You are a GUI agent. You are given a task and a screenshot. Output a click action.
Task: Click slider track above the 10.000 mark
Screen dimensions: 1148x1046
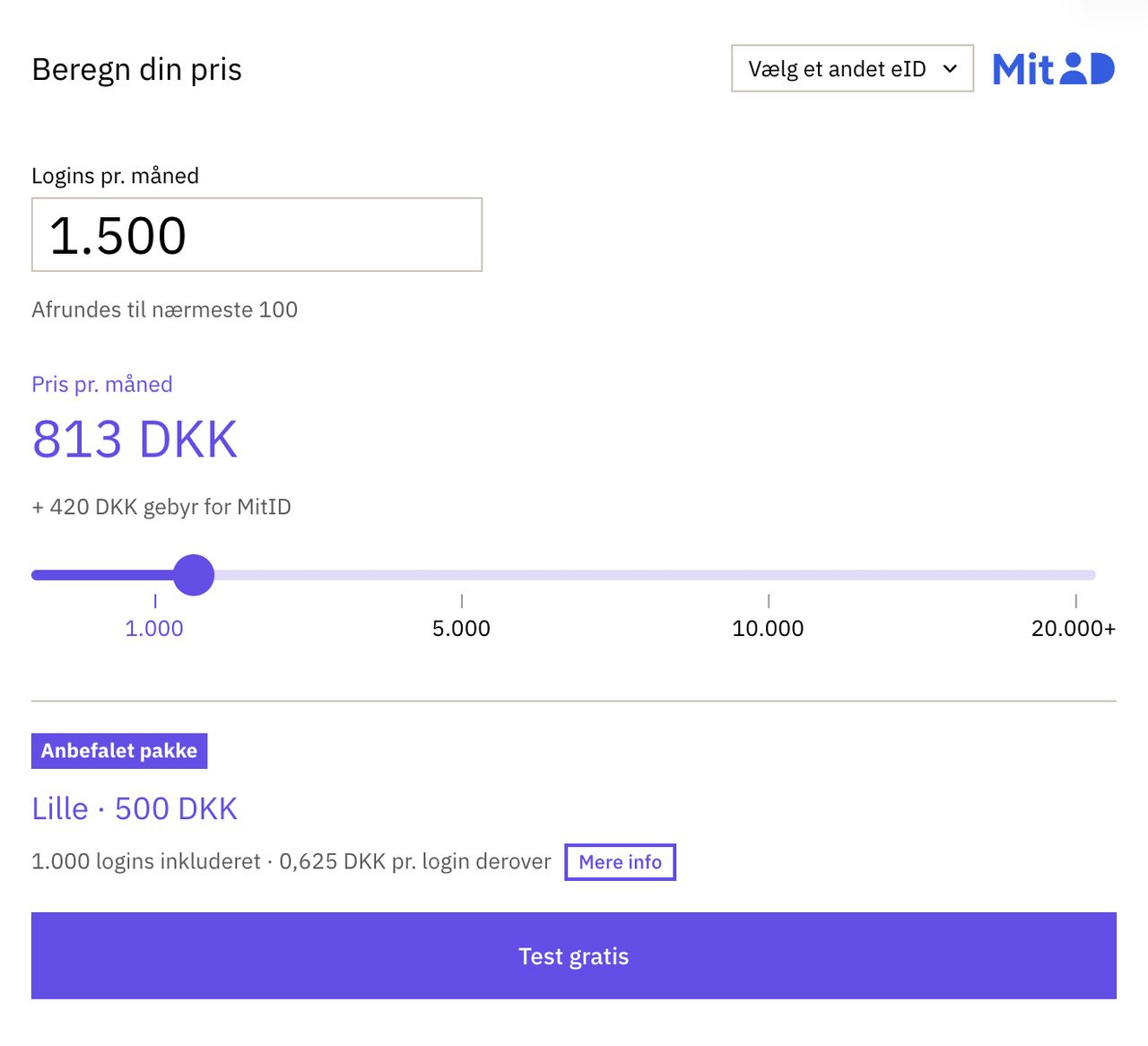(769, 575)
